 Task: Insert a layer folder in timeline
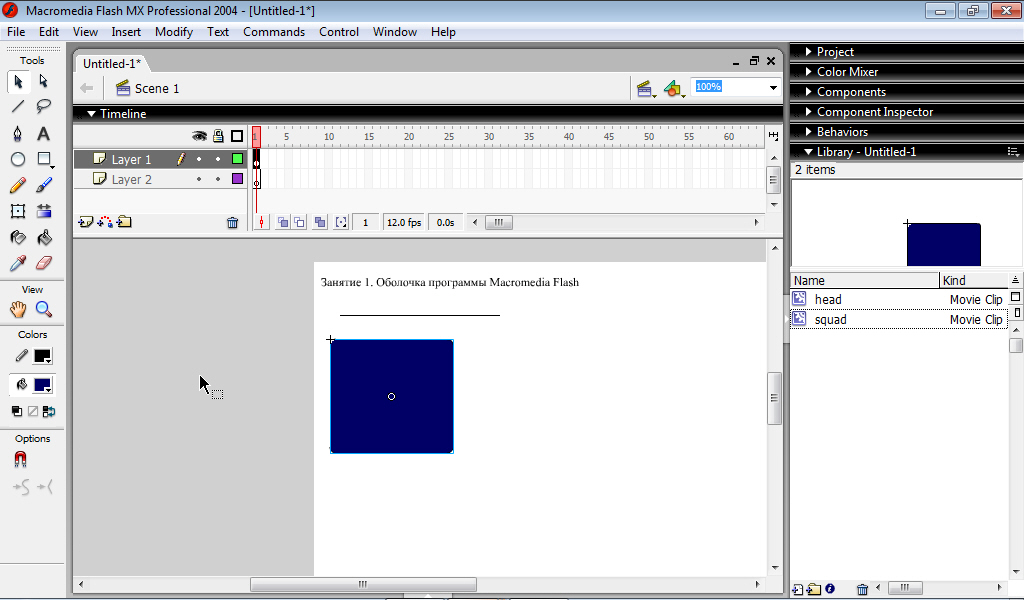tap(124, 223)
